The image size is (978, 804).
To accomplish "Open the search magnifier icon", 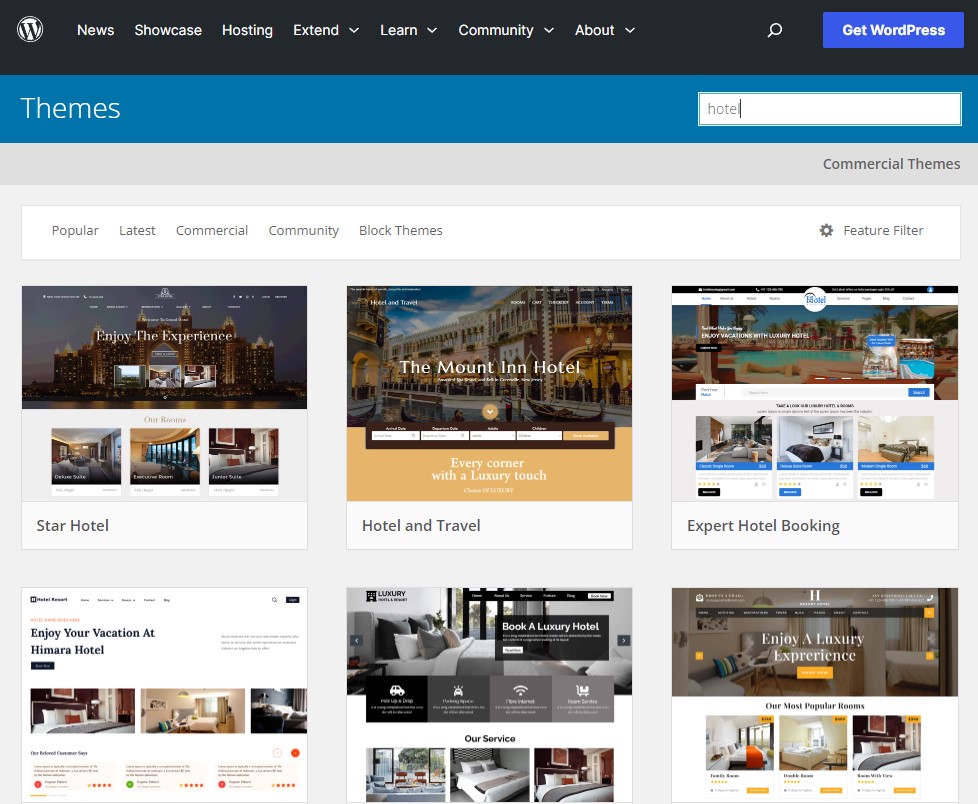I will (775, 30).
